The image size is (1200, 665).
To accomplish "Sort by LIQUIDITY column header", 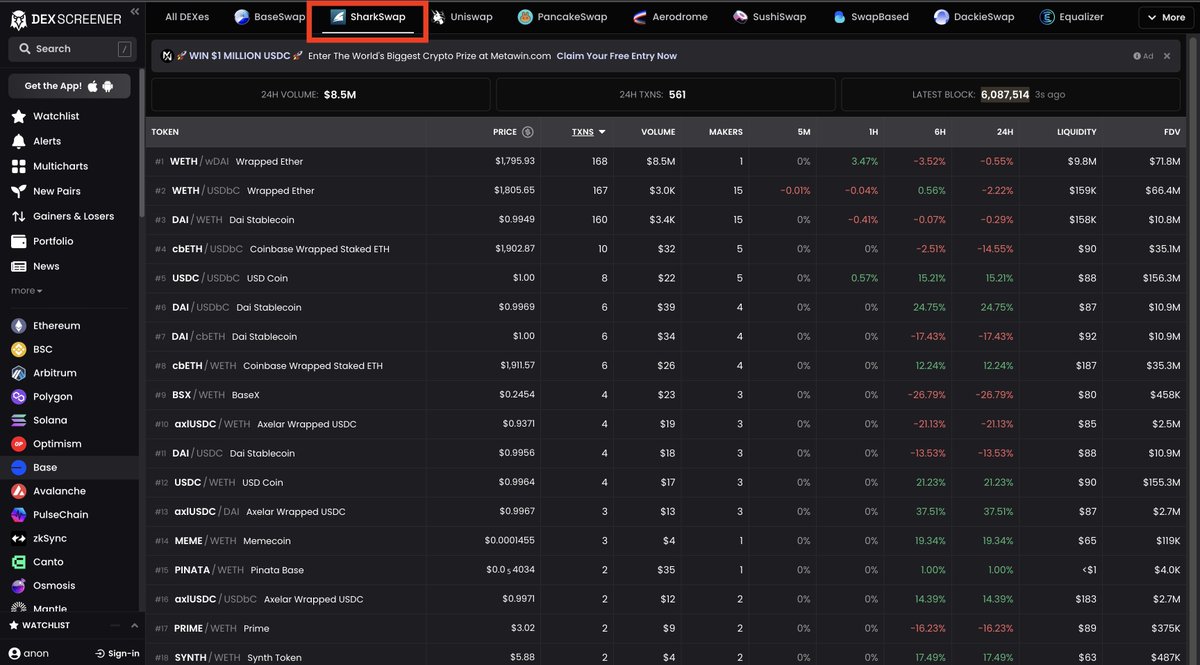I will [x=1076, y=132].
